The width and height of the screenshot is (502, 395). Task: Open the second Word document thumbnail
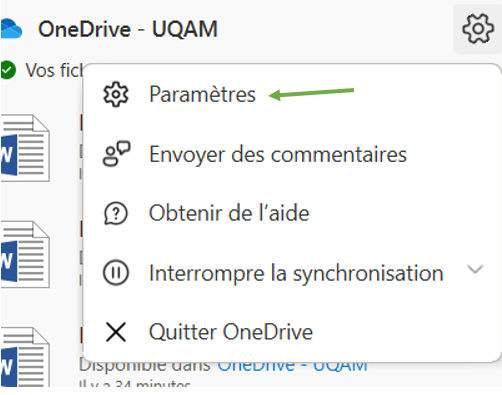coord(25,254)
